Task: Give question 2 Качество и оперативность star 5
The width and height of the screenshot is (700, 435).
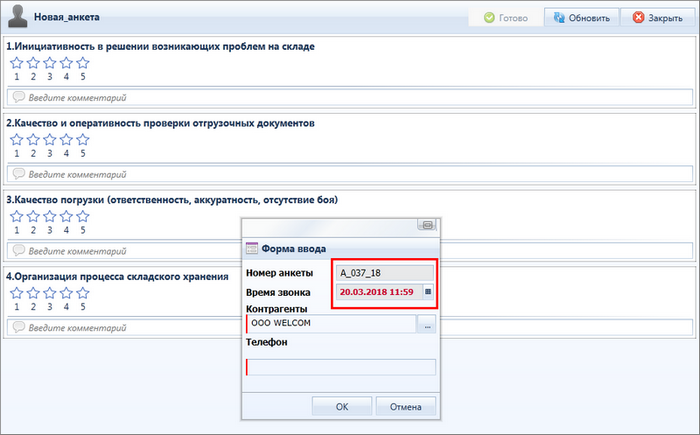Action: click(x=83, y=140)
